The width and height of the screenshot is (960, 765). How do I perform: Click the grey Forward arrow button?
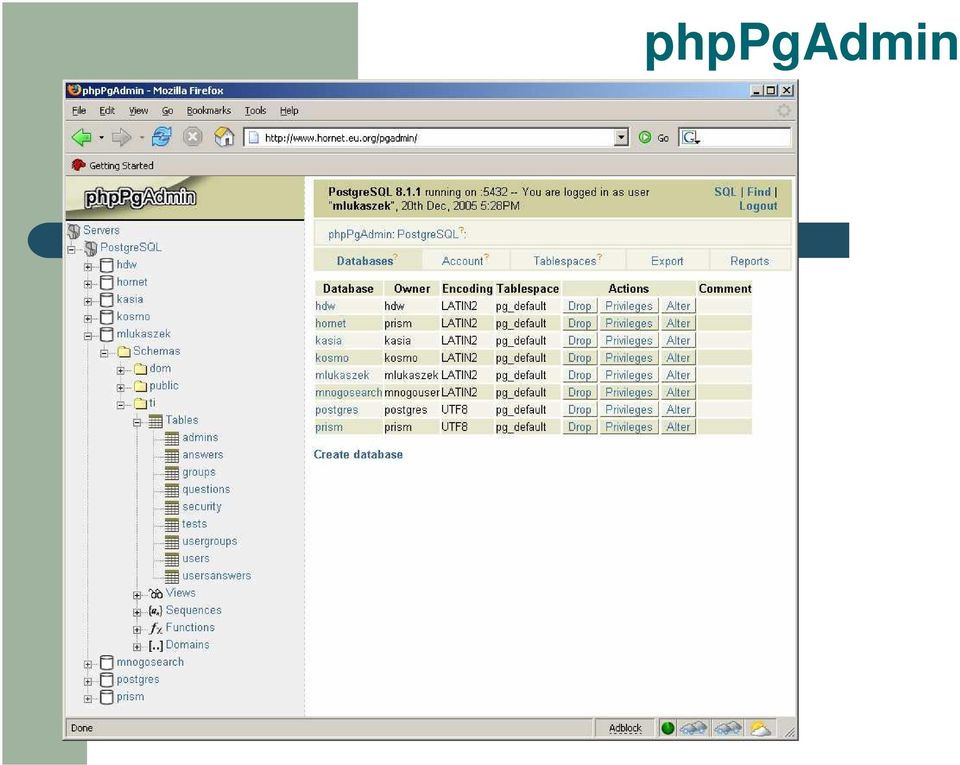pyautogui.click(x=121, y=137)
